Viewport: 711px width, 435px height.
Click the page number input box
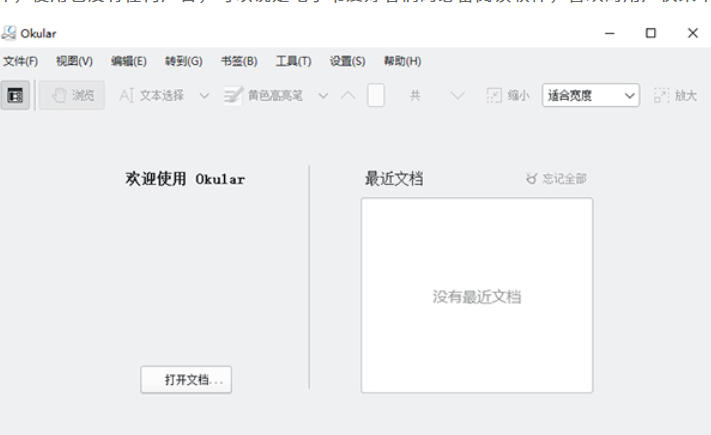(376, 95)
